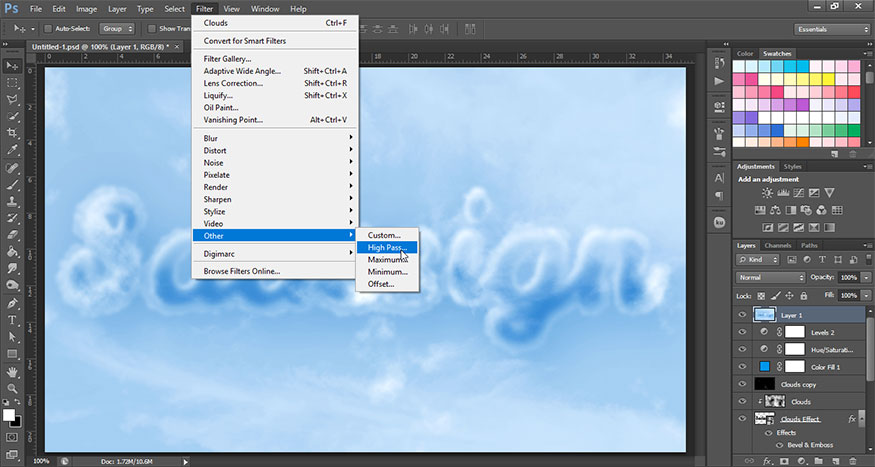Hide the Levels 2 layer

tap(742, 332)
